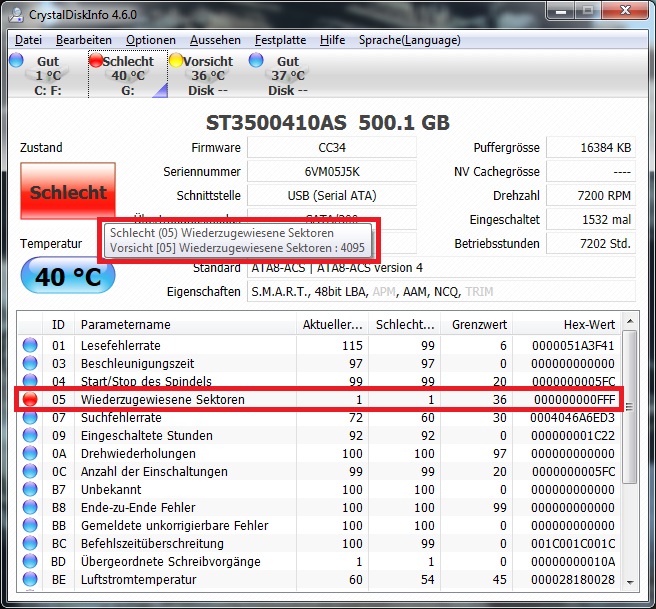The width and height of the screenshot is (656, 609).
Task: Click the SMART list scrollbar thumb
Action: pyautogui.click(x=630, y=407)
